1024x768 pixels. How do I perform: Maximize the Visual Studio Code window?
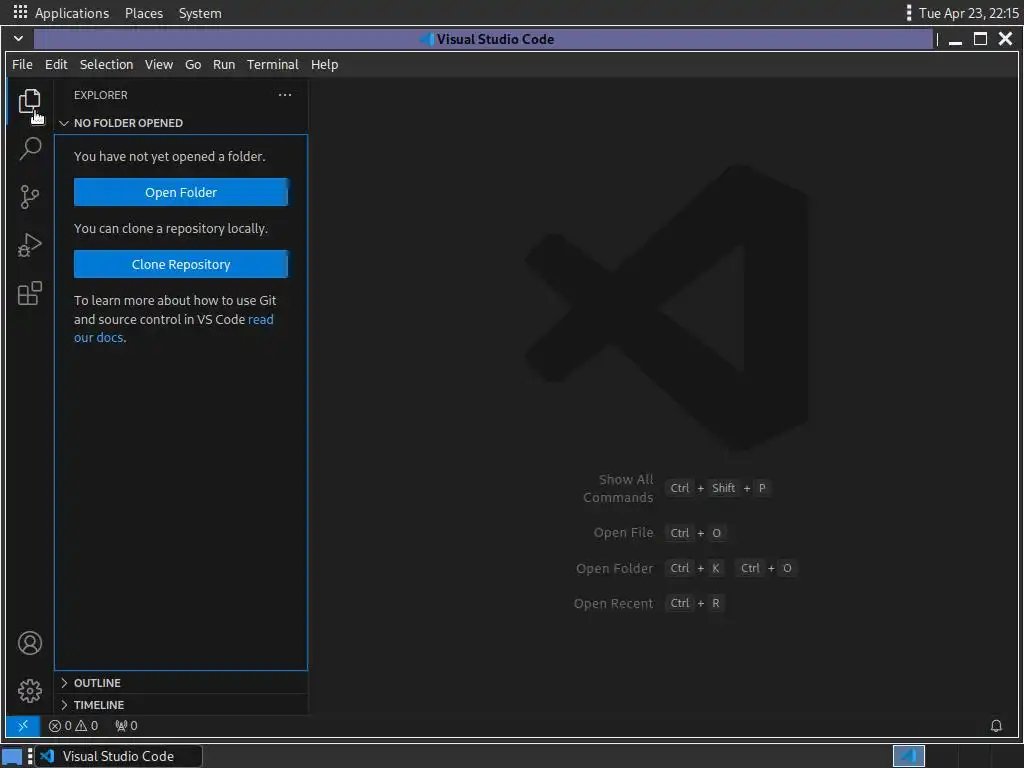click(x=980, y=39)
